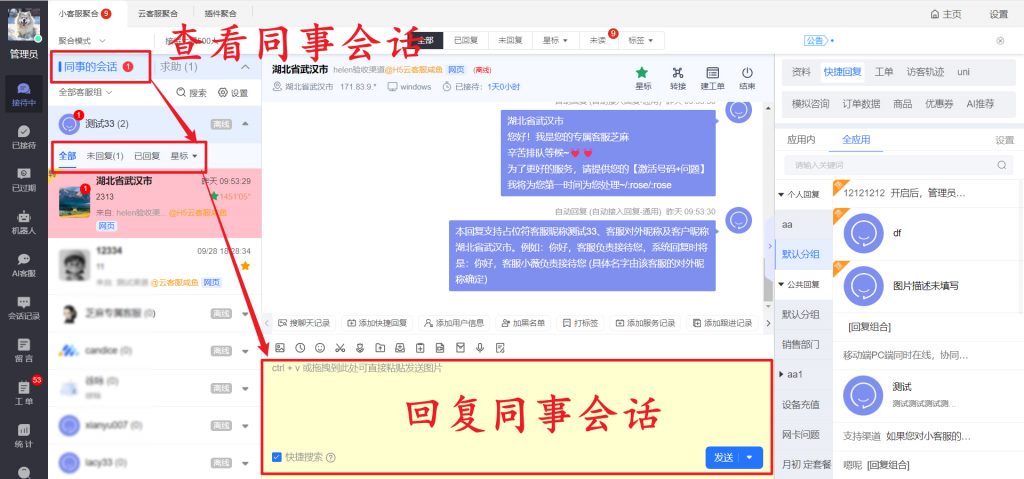Open the 星标 dropdown under 测试33
Screen dimensions: 1024x479
click(x=184, y=156)
